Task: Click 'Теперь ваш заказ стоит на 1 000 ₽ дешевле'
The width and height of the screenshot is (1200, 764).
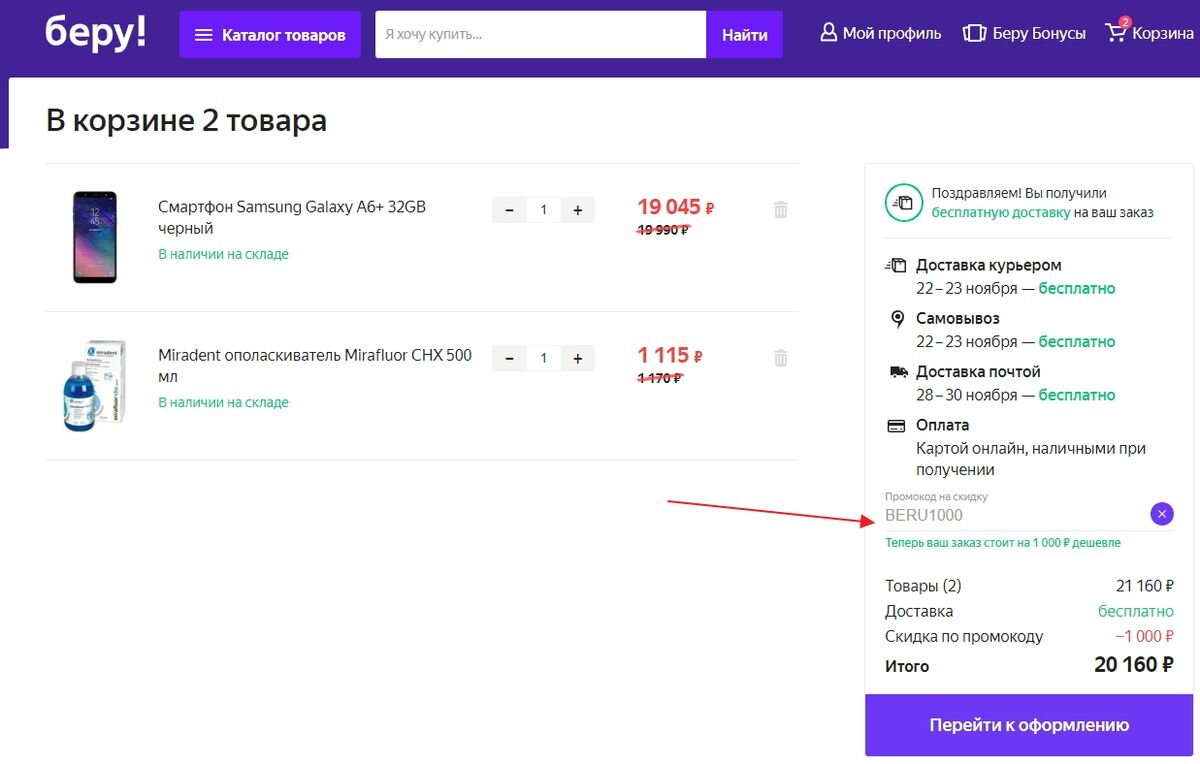Action: tap(1003, 543)
